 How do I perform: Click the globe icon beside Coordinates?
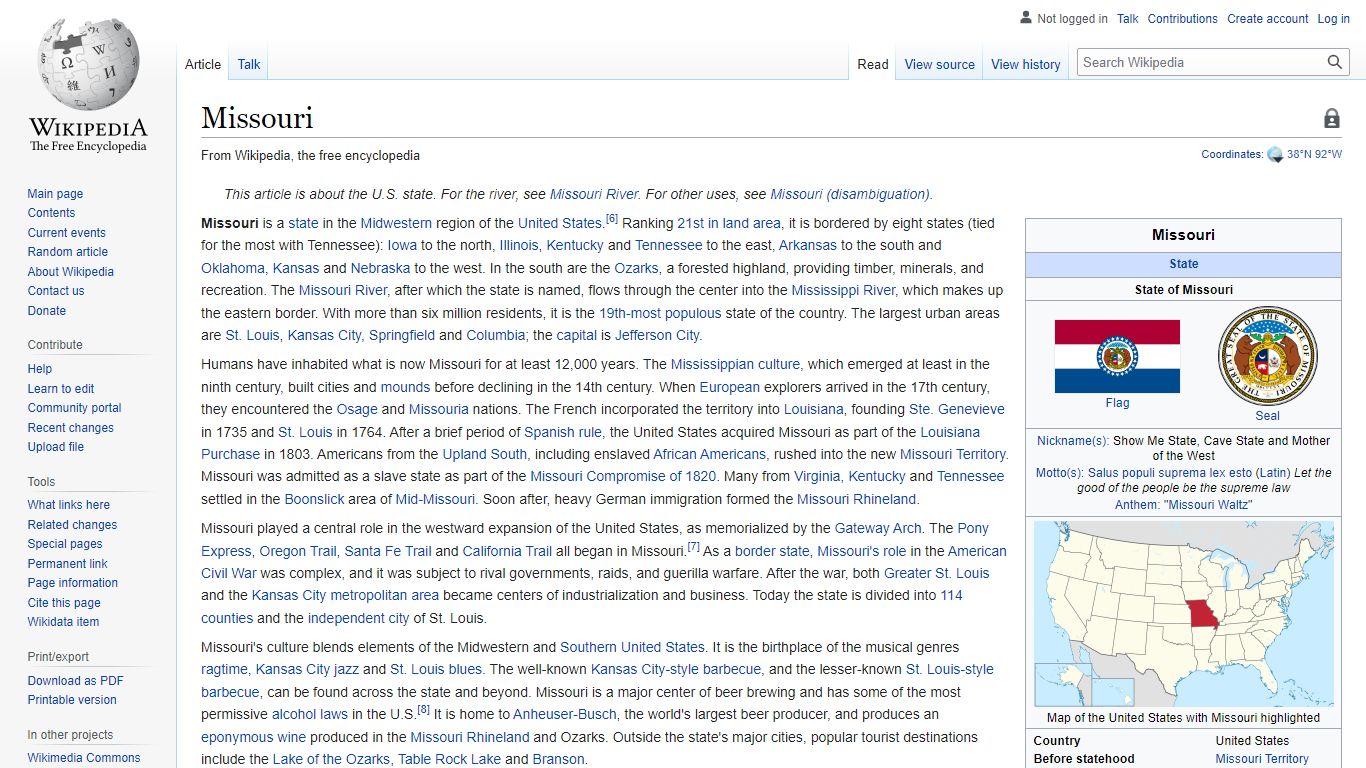pyautogui.click(x=1275, y=155)
